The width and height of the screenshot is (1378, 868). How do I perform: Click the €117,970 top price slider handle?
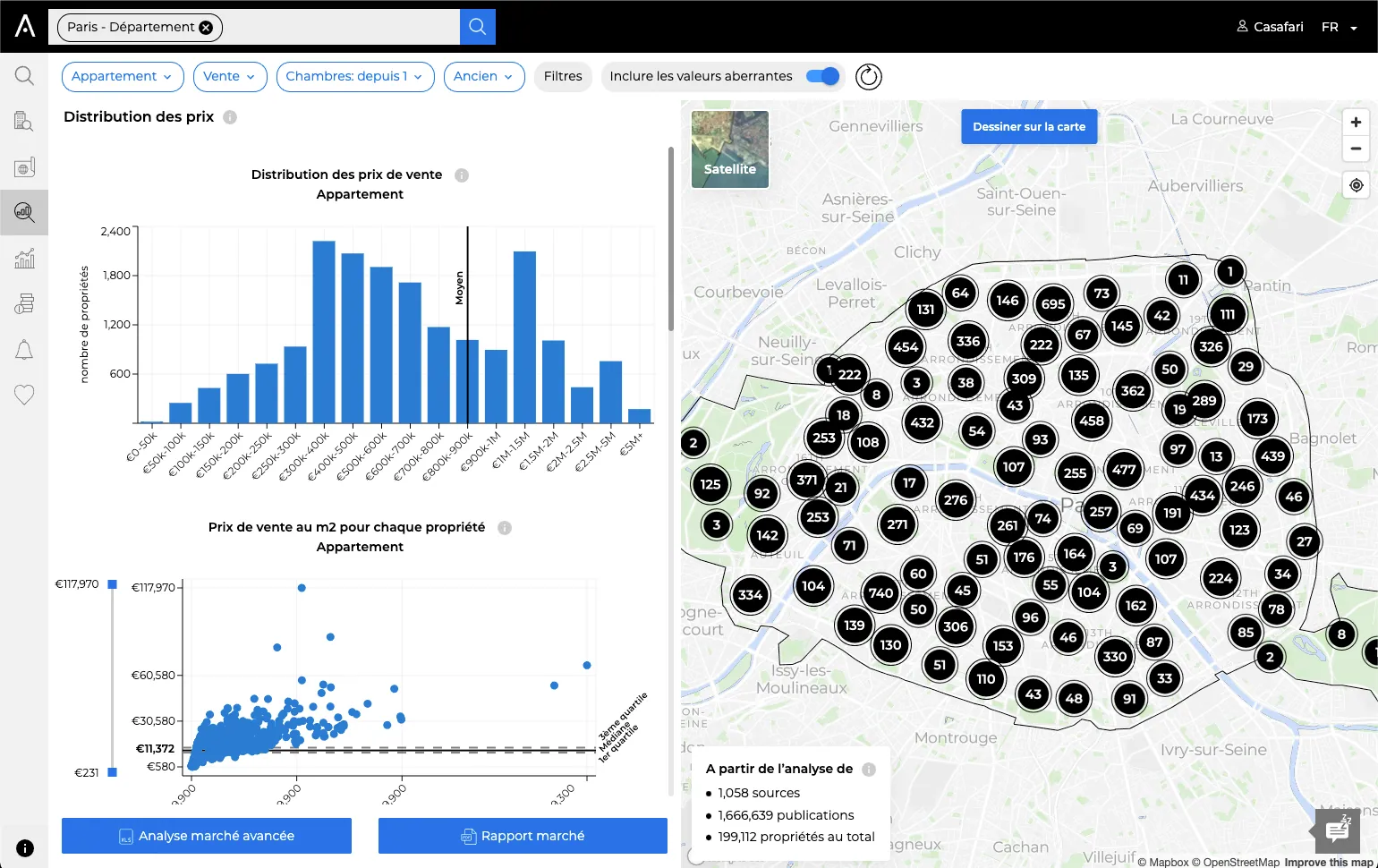click(113, 584)
